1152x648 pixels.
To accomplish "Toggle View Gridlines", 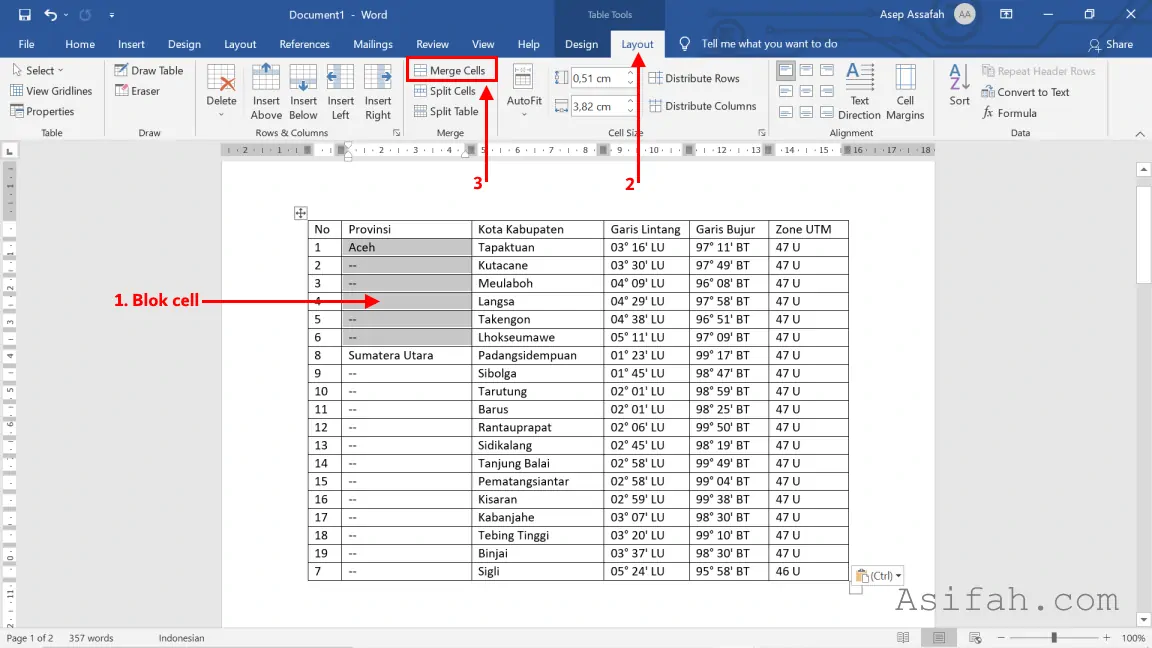I will (51, 91).
